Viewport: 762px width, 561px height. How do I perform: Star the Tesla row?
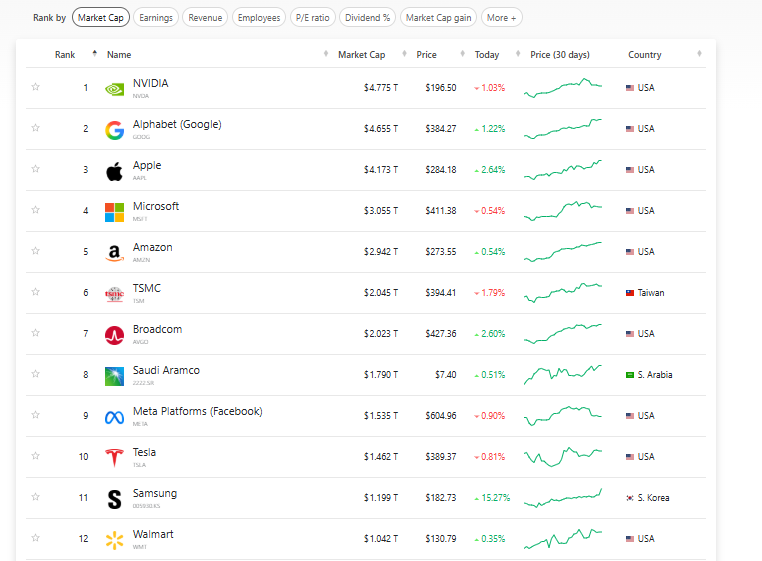(x=35, y=456)
